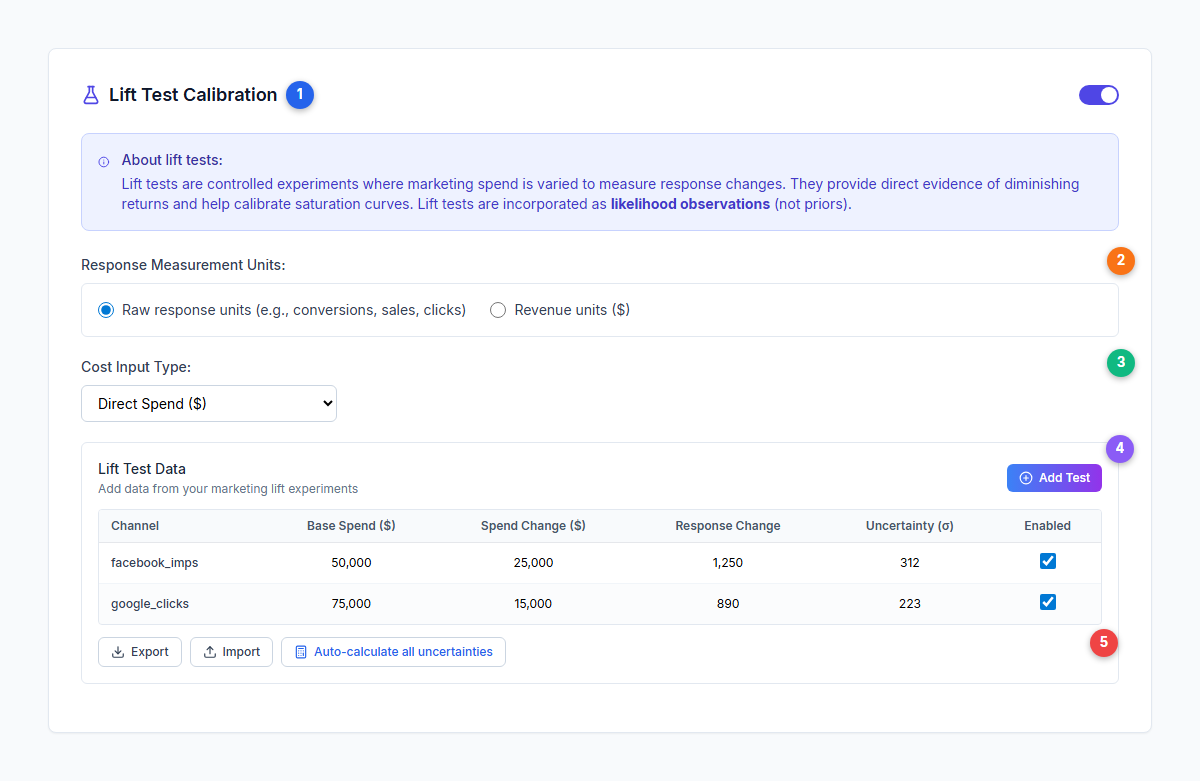Click the Enabled column header
The image size is (1200, 781).
tap(1048, 526)
